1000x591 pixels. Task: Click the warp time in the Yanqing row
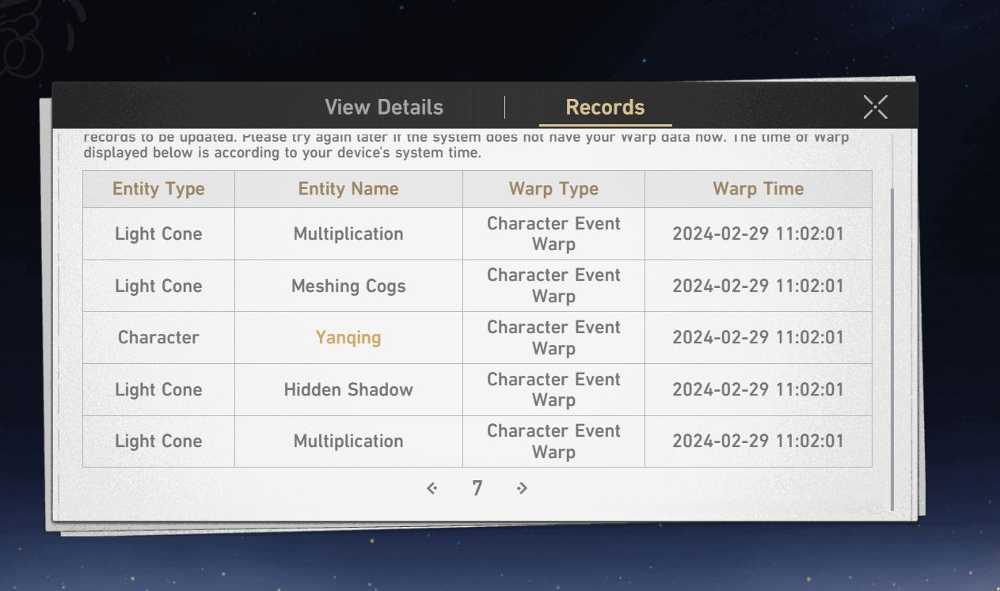[x=758, y=338]
